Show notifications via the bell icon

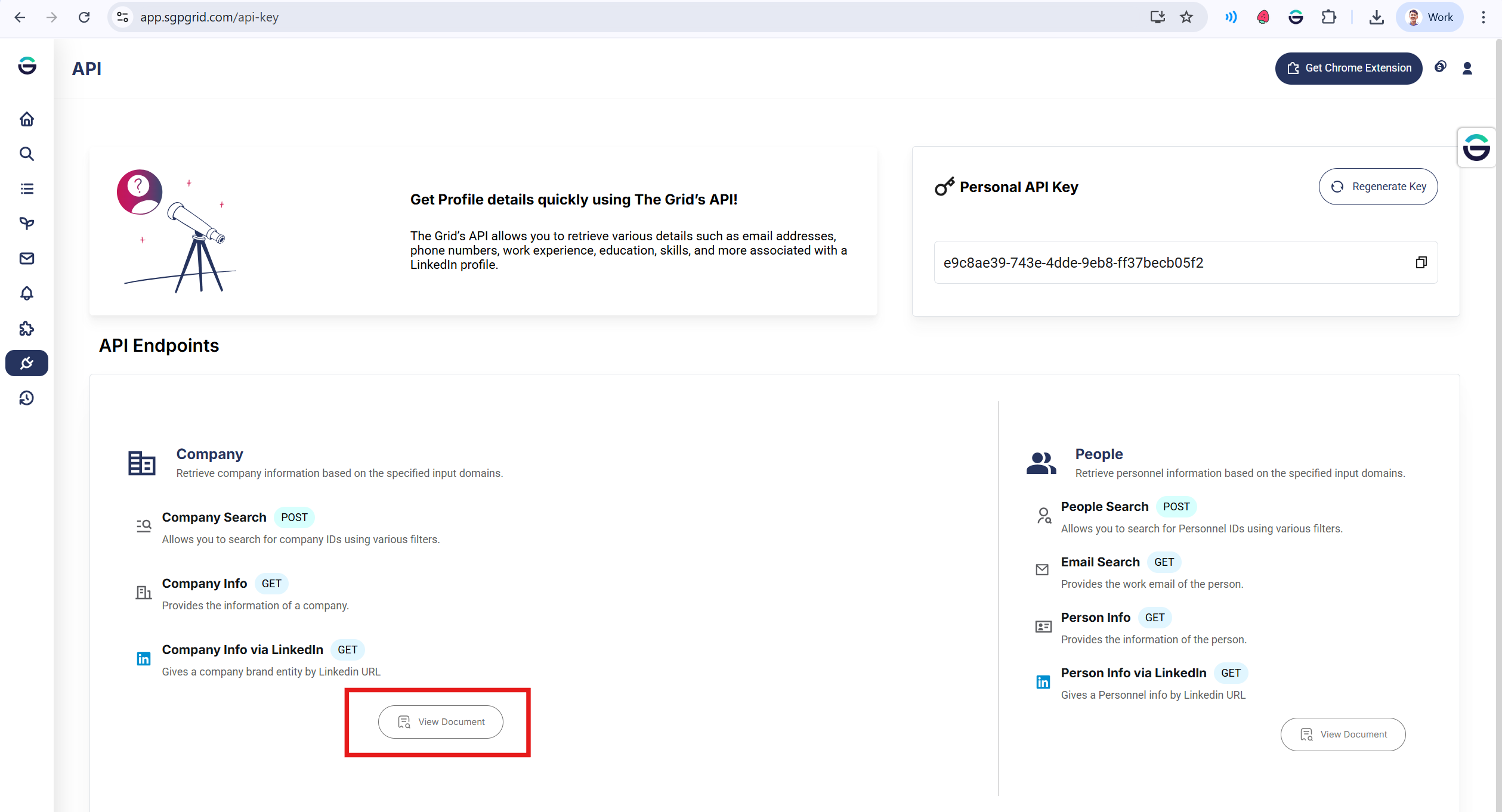[27, 293]
